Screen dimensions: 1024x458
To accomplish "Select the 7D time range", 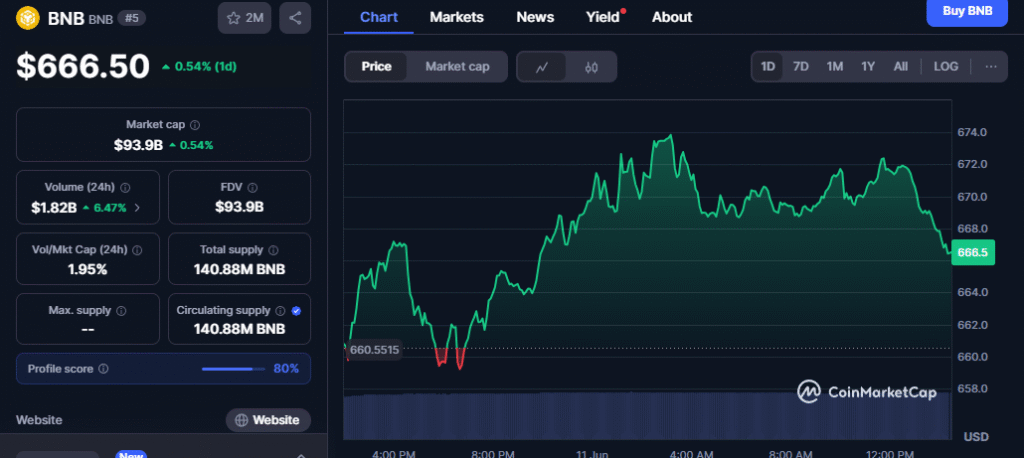I will [x=801, y=67].
